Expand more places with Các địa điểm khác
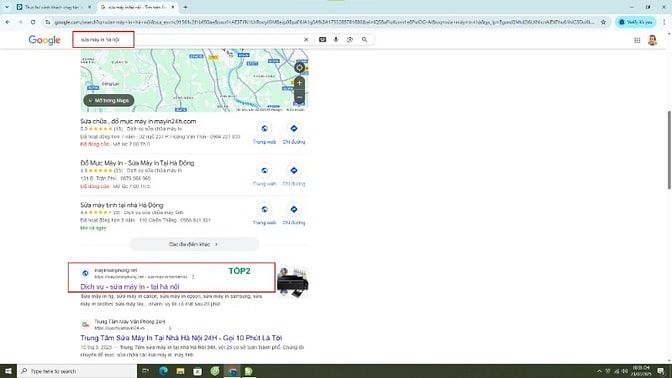This screenshot has width=672, height=378. (x=194, y=244)
